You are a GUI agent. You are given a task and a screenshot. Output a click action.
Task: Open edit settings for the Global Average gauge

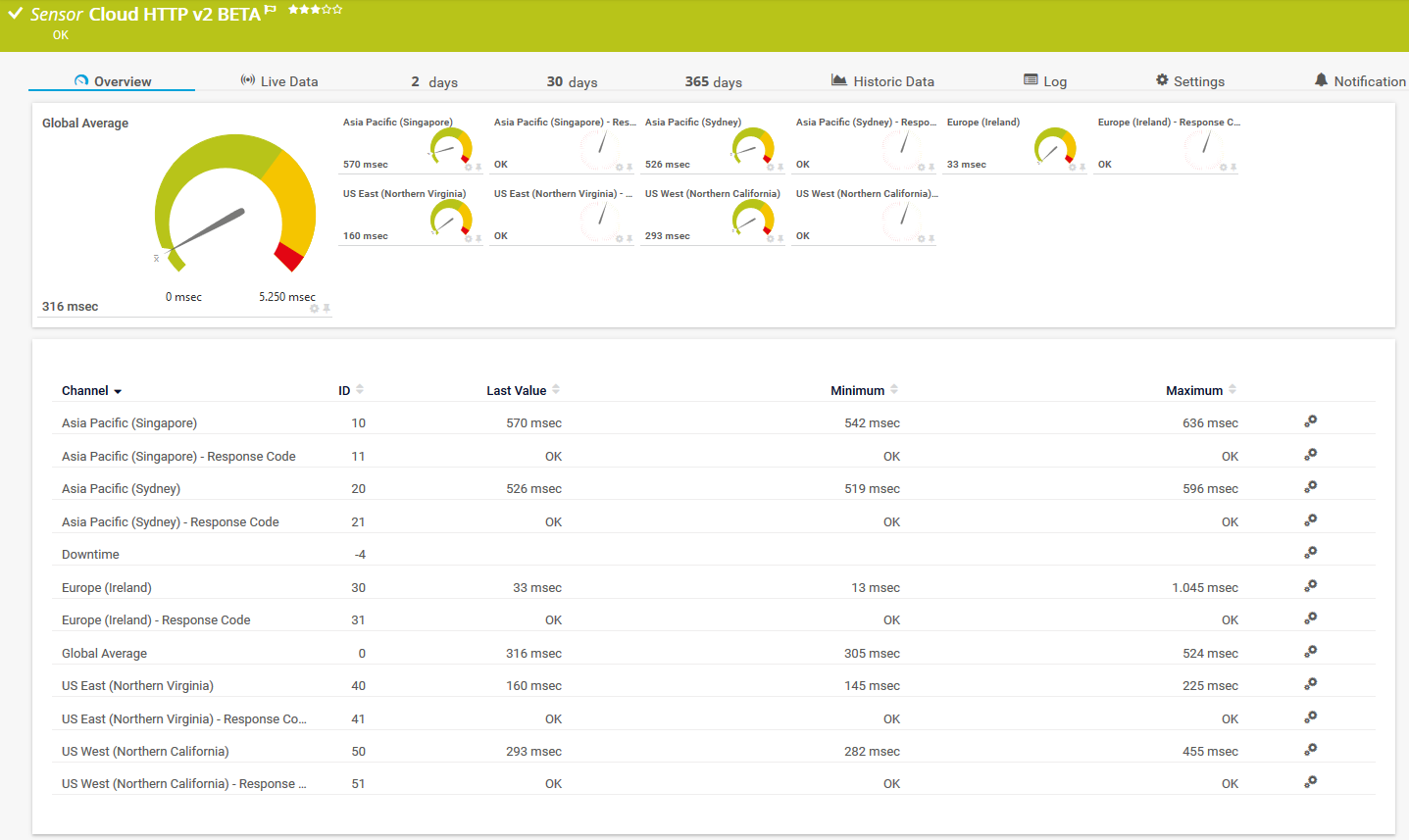click(x=314, y=307)
